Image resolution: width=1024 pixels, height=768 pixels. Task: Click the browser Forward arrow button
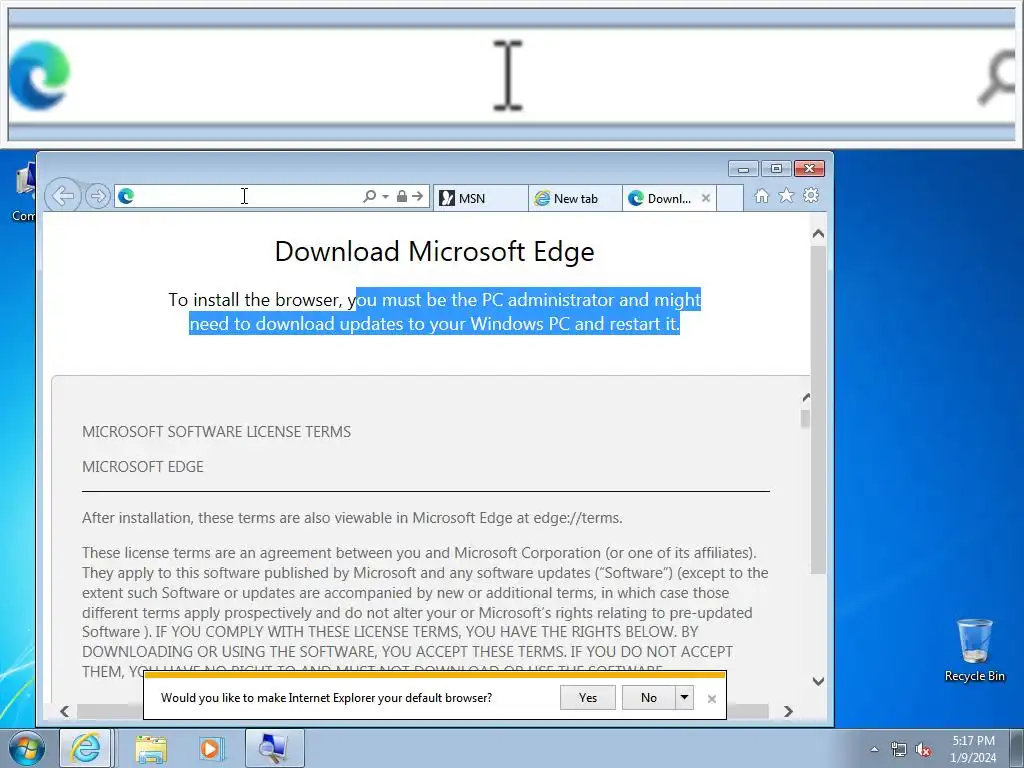click(98, 196)
